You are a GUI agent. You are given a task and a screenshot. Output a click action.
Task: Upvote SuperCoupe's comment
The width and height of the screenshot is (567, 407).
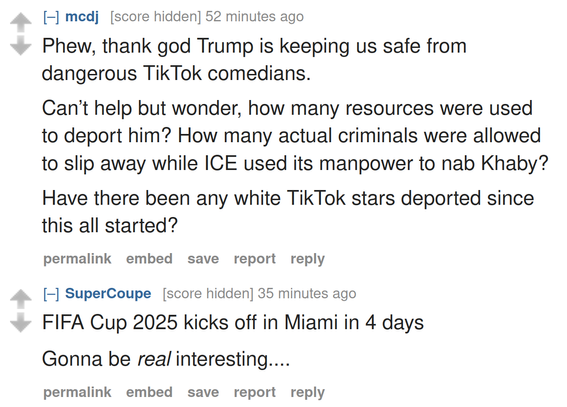[21, 299]
